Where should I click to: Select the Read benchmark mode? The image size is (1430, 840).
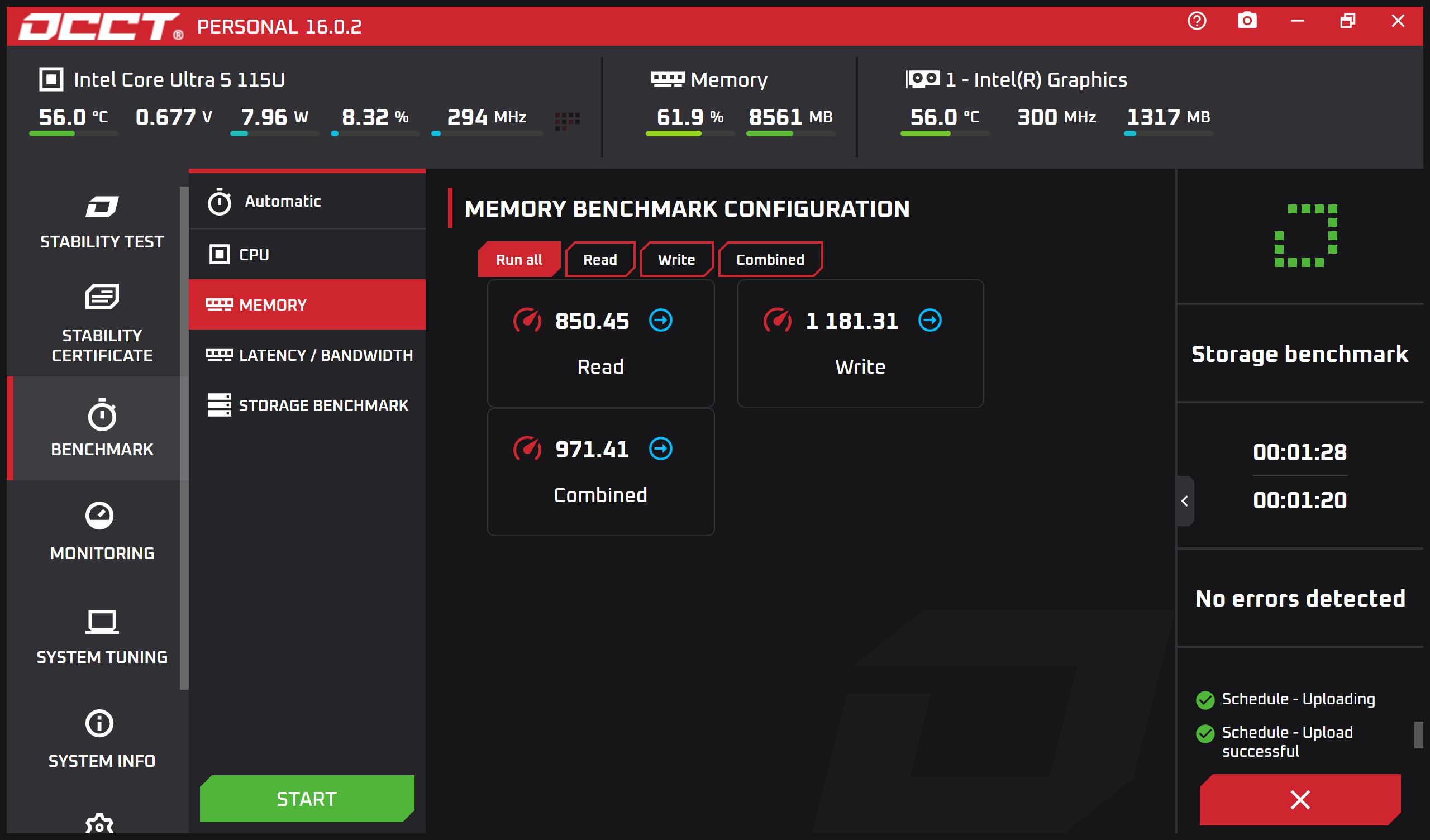(x=600, y=260)
